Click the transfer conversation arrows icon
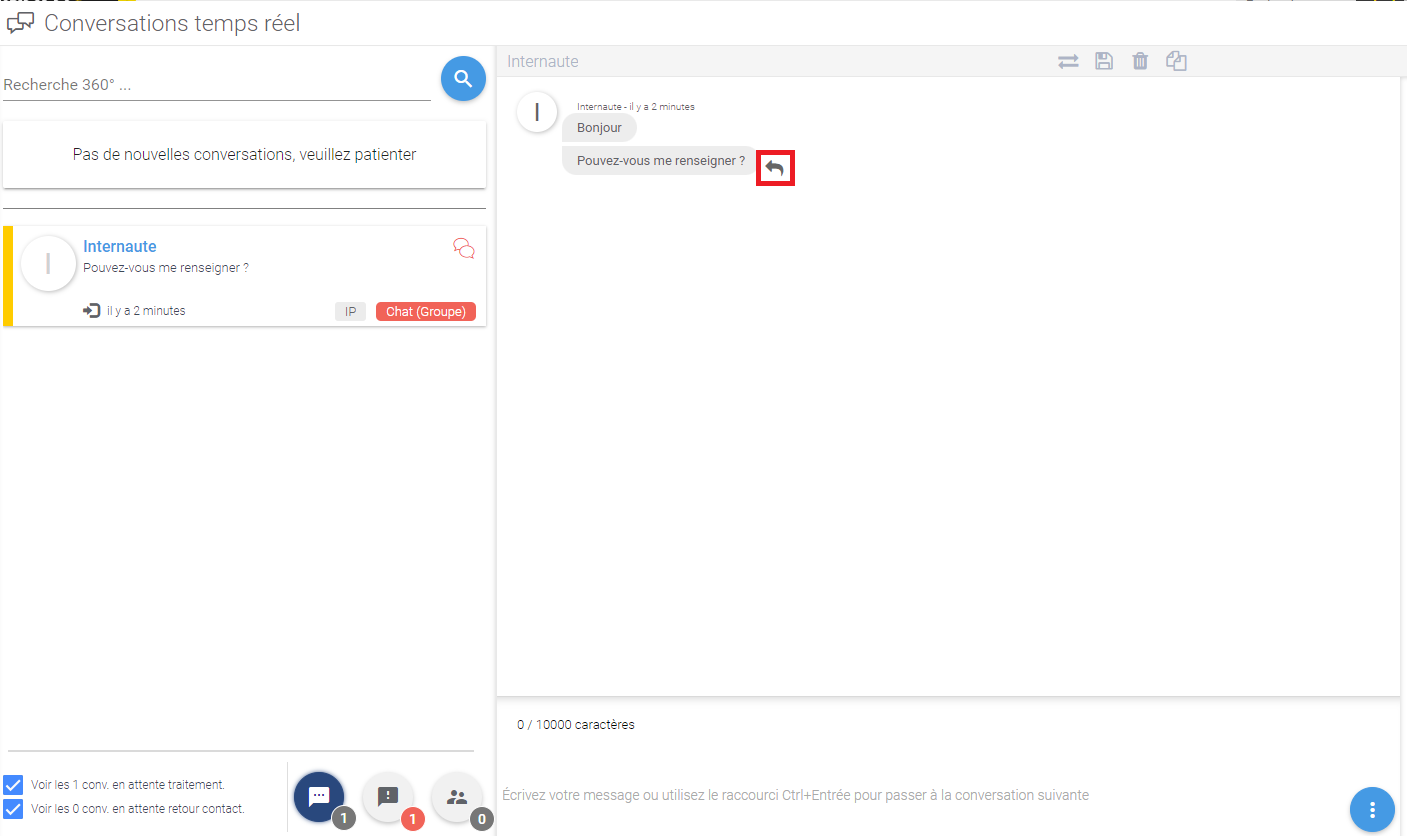Viewport: 1407px width, 836px height. 1068,62
